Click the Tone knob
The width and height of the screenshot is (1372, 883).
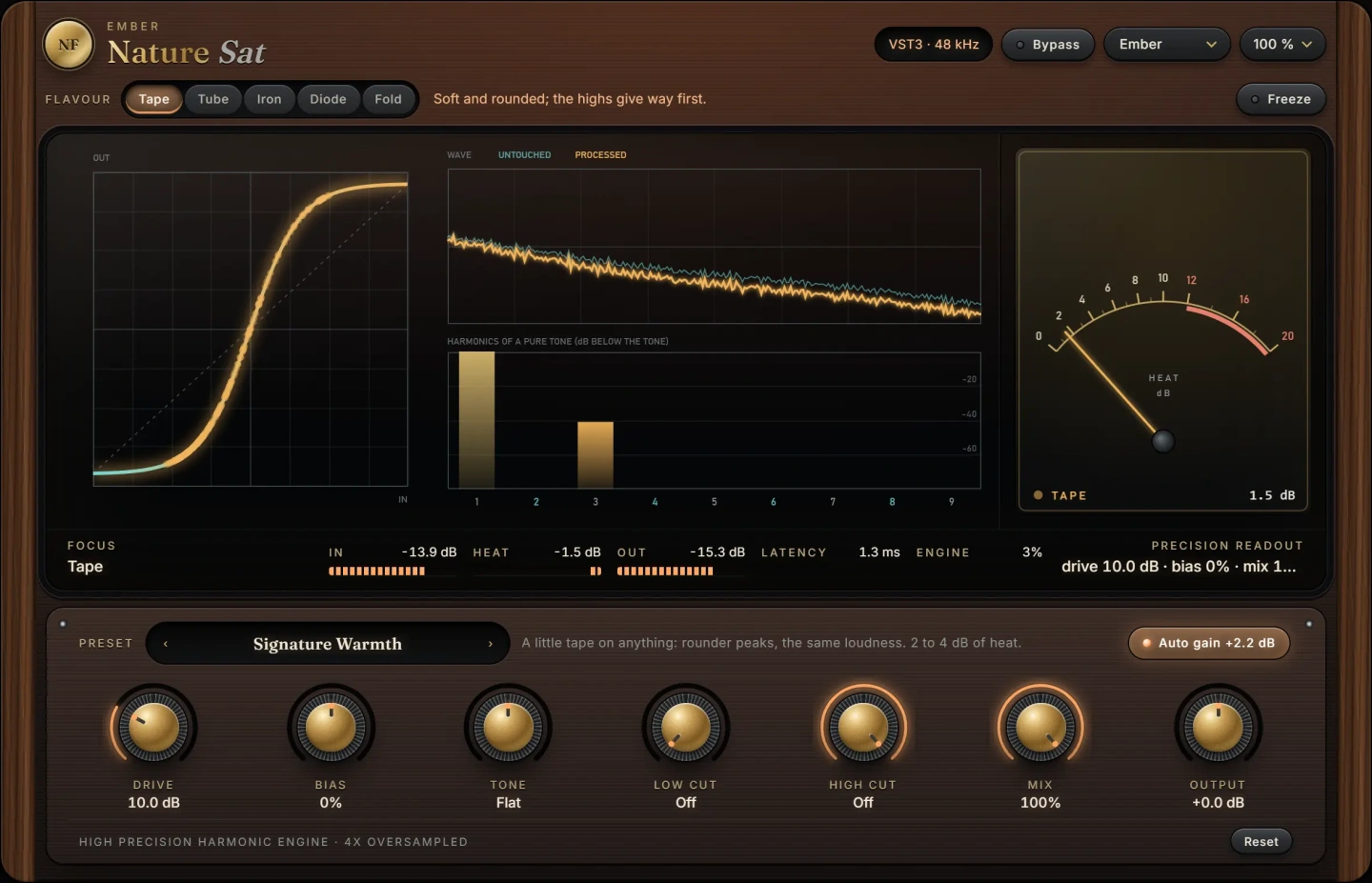coord(508,728)
